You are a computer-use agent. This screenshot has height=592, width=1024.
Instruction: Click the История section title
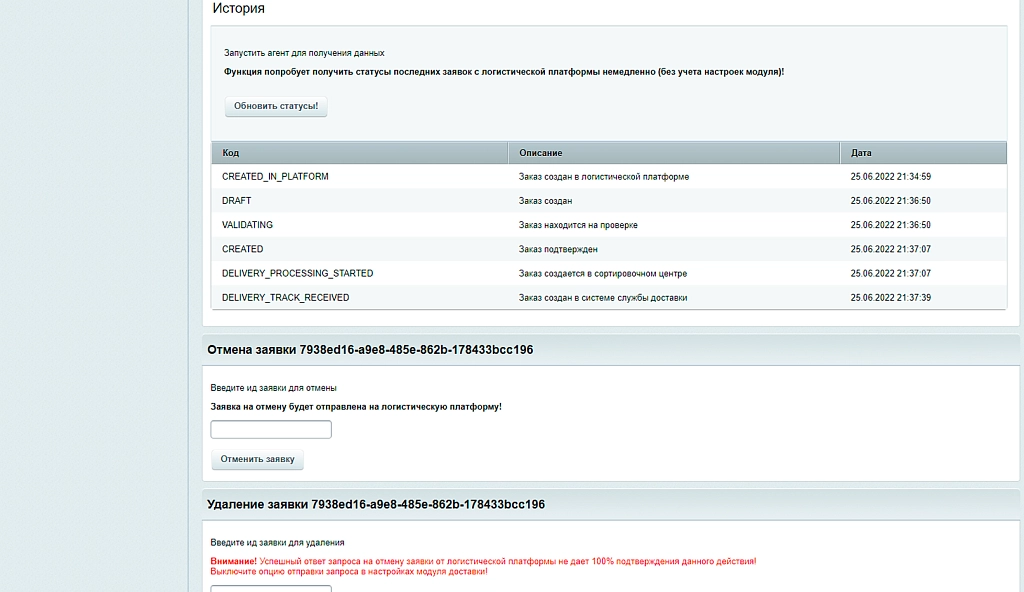pos(238,8)
